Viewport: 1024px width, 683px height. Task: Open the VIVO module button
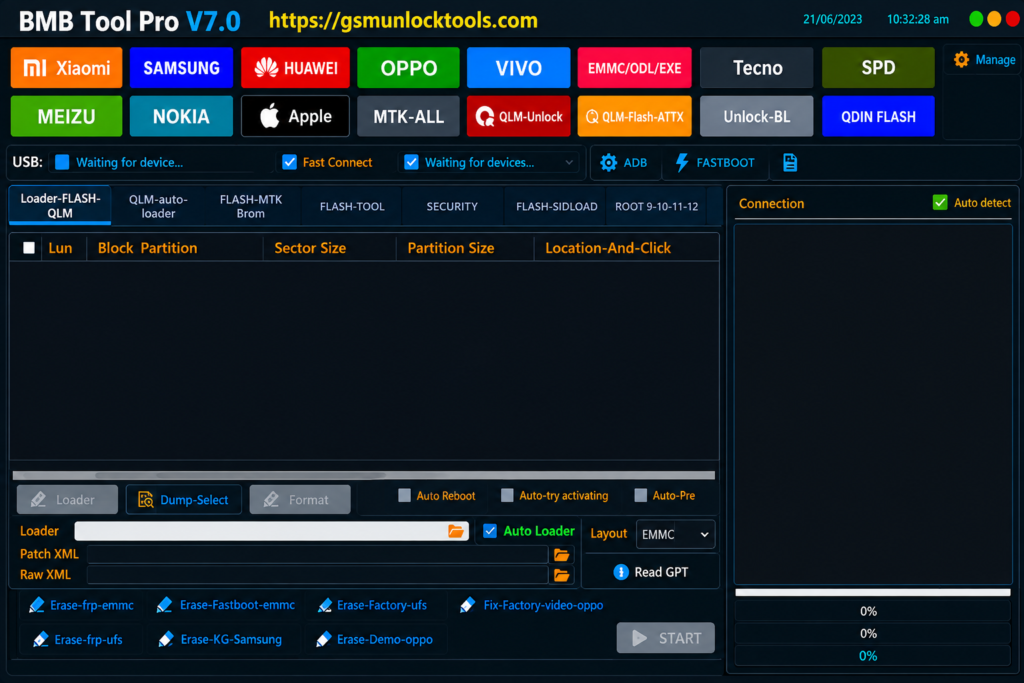click(x=519, y=68)
